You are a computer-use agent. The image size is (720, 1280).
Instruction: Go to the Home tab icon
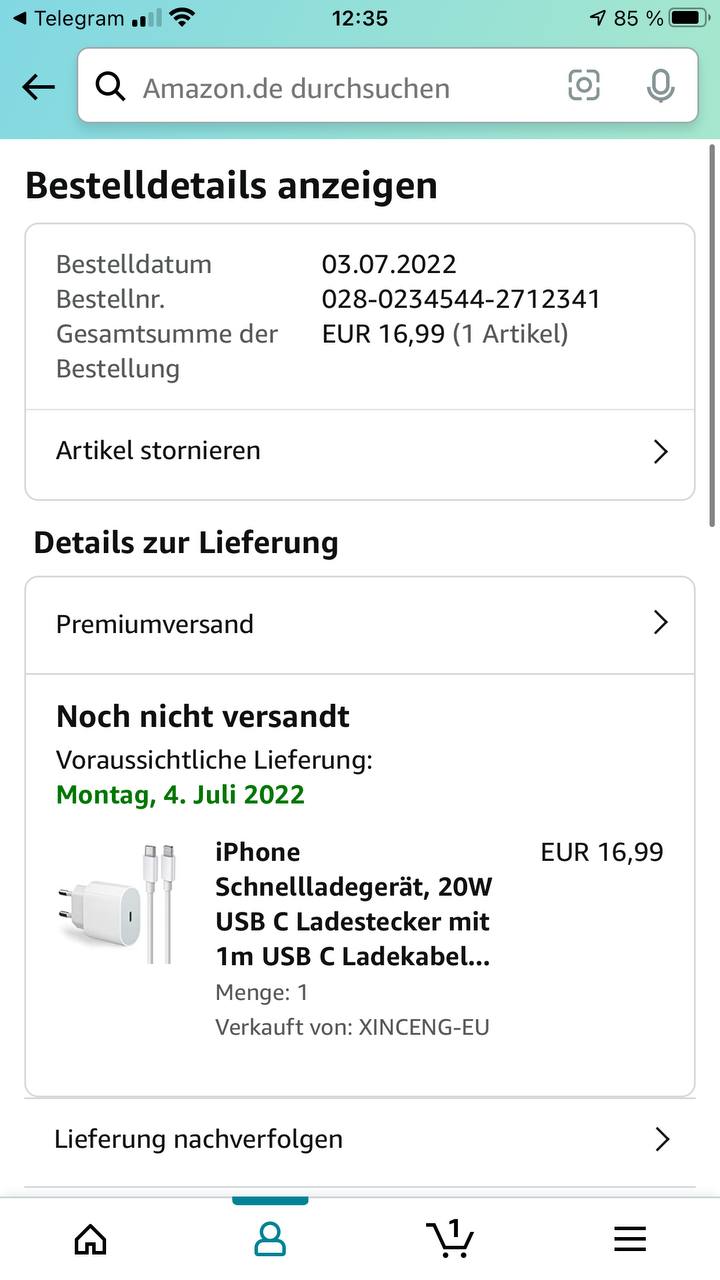[x=91, y=1240]
